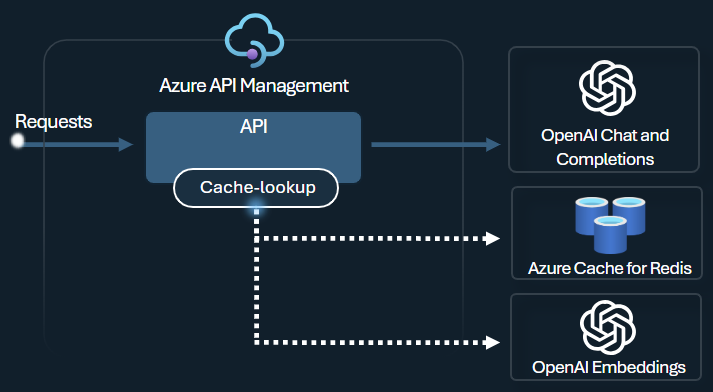Click the OpenAI Chat and Completions label
713x392 pixels.
(605, 147)
